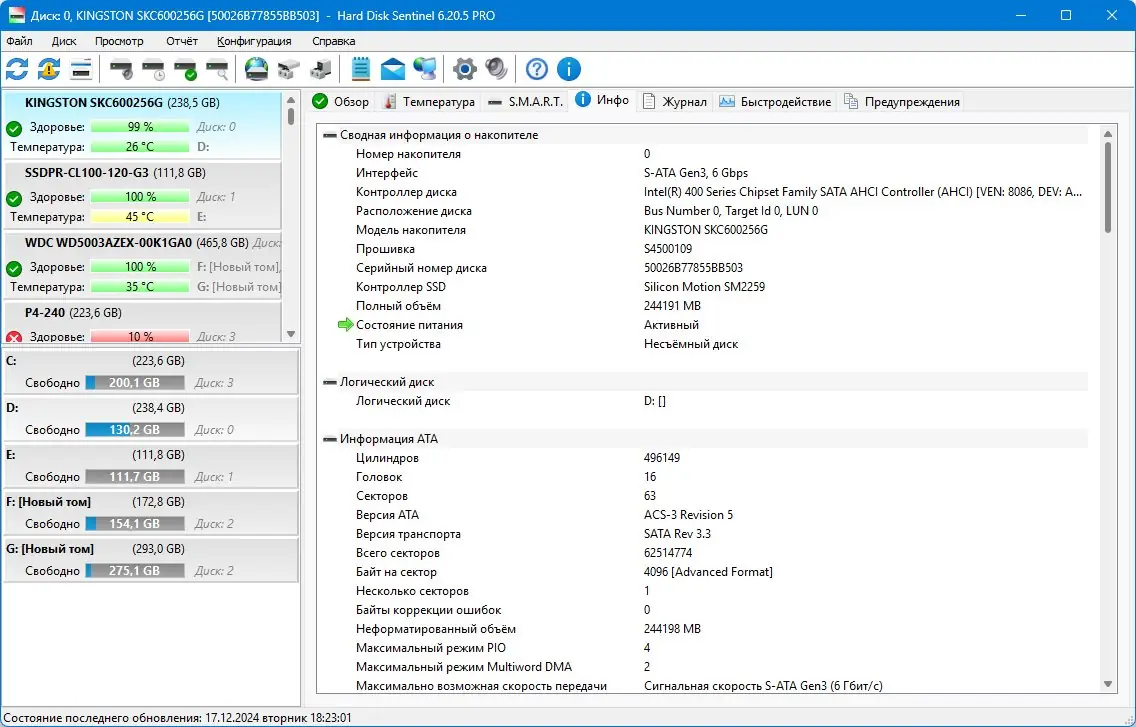Select the E: partition entry
The width and height of the screenshot is (1136, 727).
pos(151,466)
